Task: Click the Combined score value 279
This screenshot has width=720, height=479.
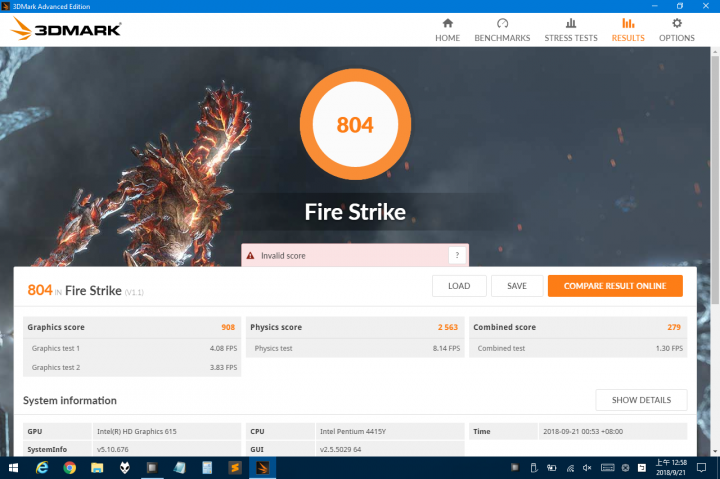Action: tap(674, 327)
